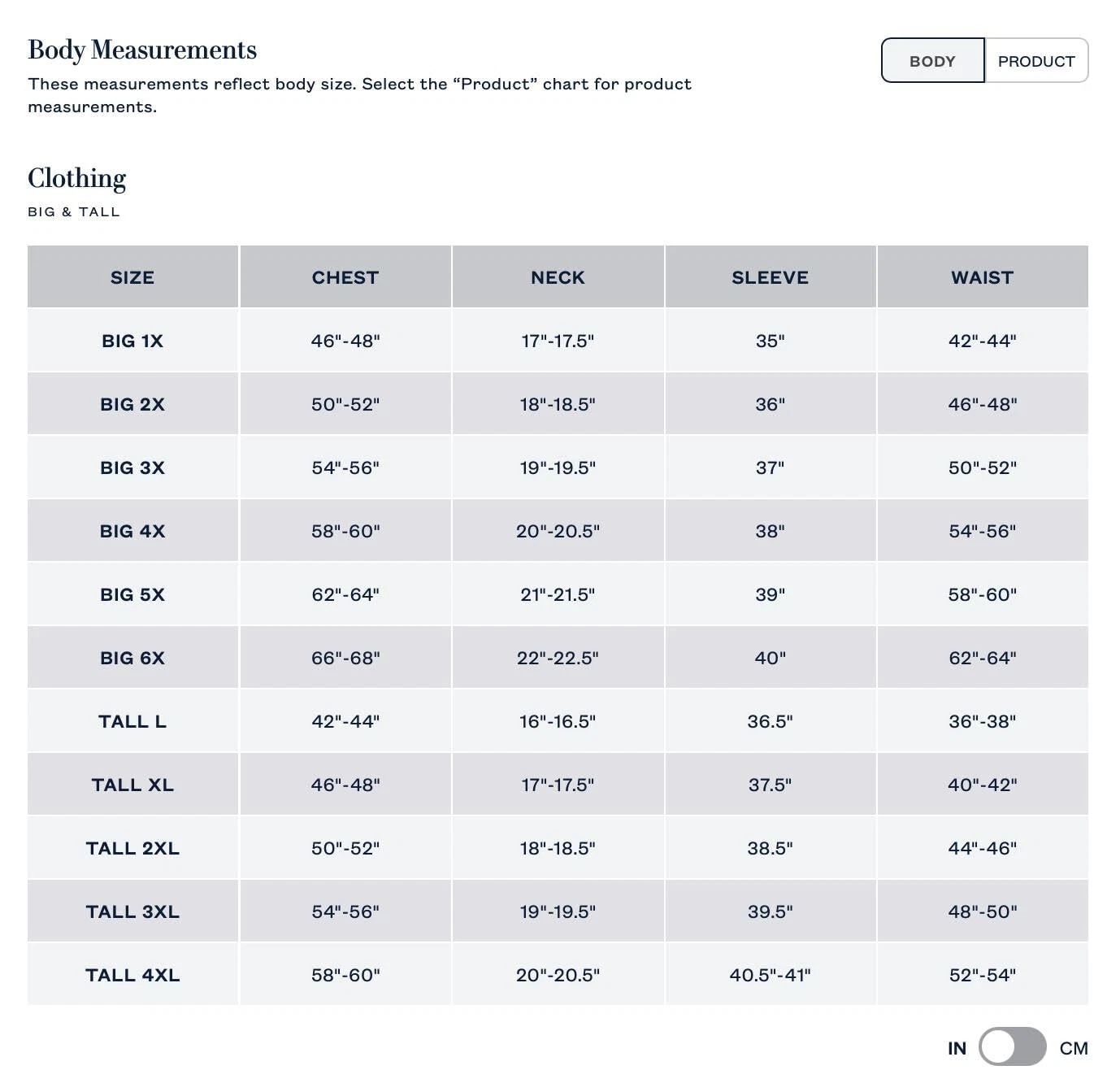Select the TALL L size row label
This screenshot has width=1120, height=1083.
[x=132, y=721]
